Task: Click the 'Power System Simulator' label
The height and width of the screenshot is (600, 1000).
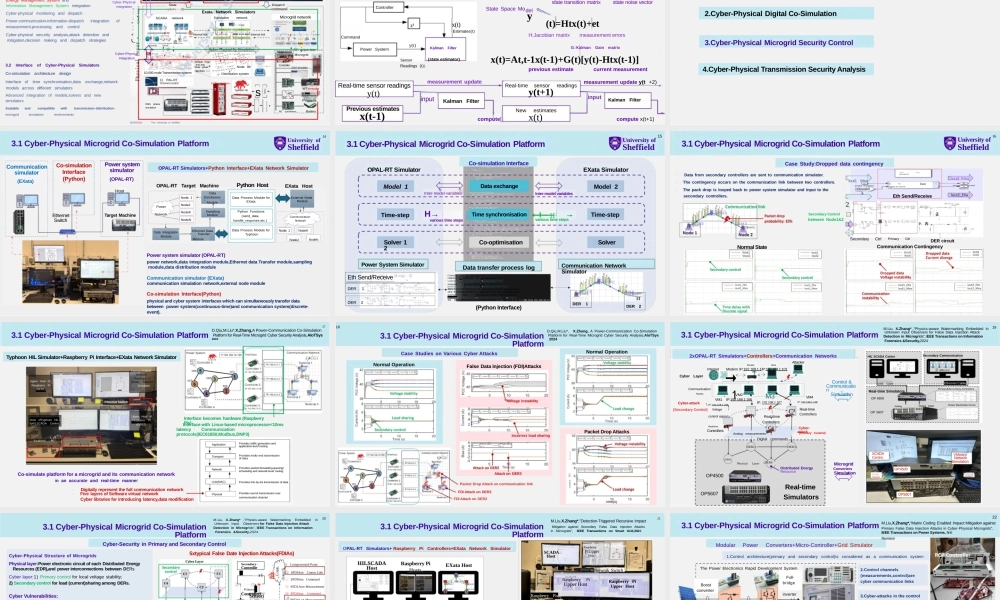Action: (393, 265)
